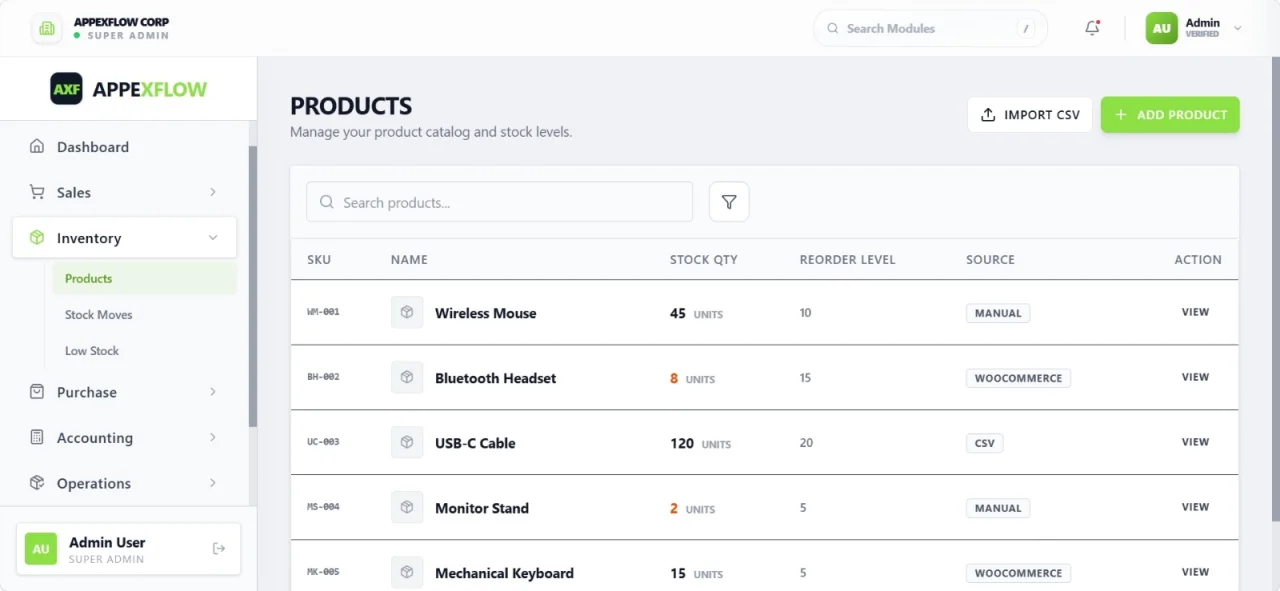Collapse the Inventory menu chevron
This screenshot has width=1280, height=591.
point(213,238)
